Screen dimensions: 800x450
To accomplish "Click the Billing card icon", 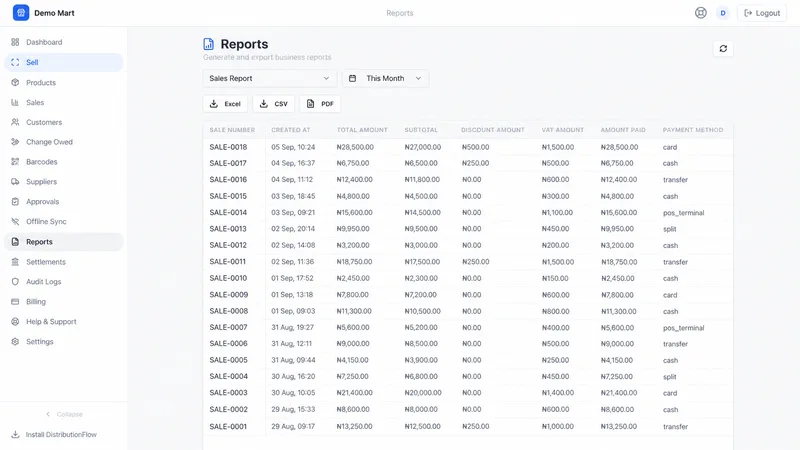I will (x=15, y=302).
